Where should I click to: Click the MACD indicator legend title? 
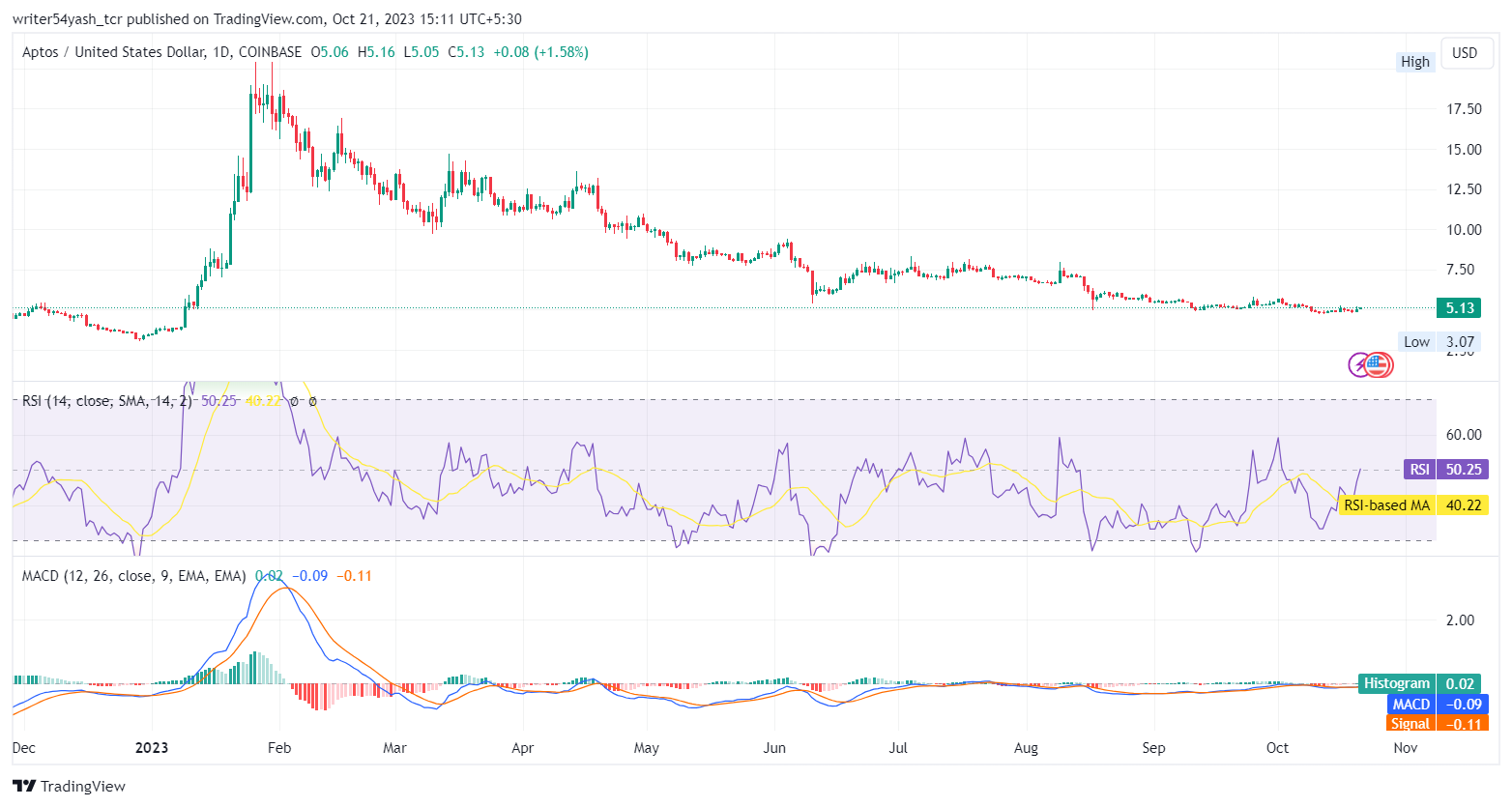click(133, 576)
